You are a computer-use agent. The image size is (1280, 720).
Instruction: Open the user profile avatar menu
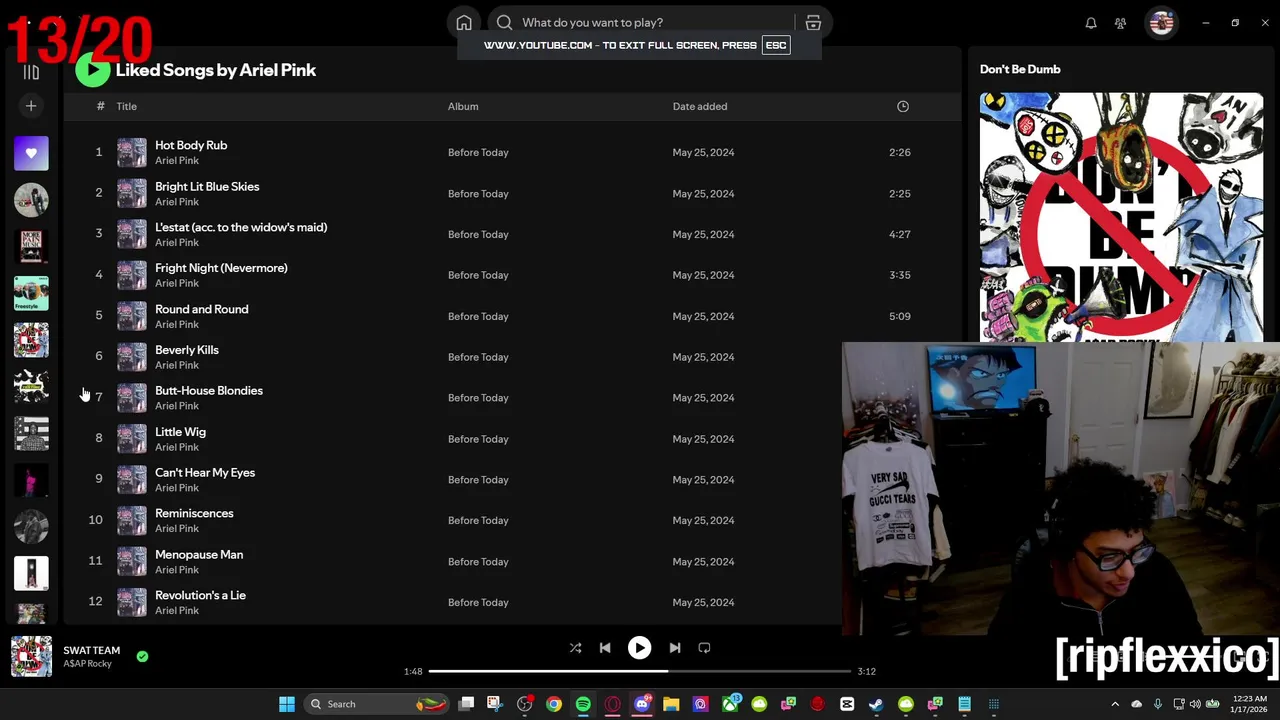[1161, 22]
